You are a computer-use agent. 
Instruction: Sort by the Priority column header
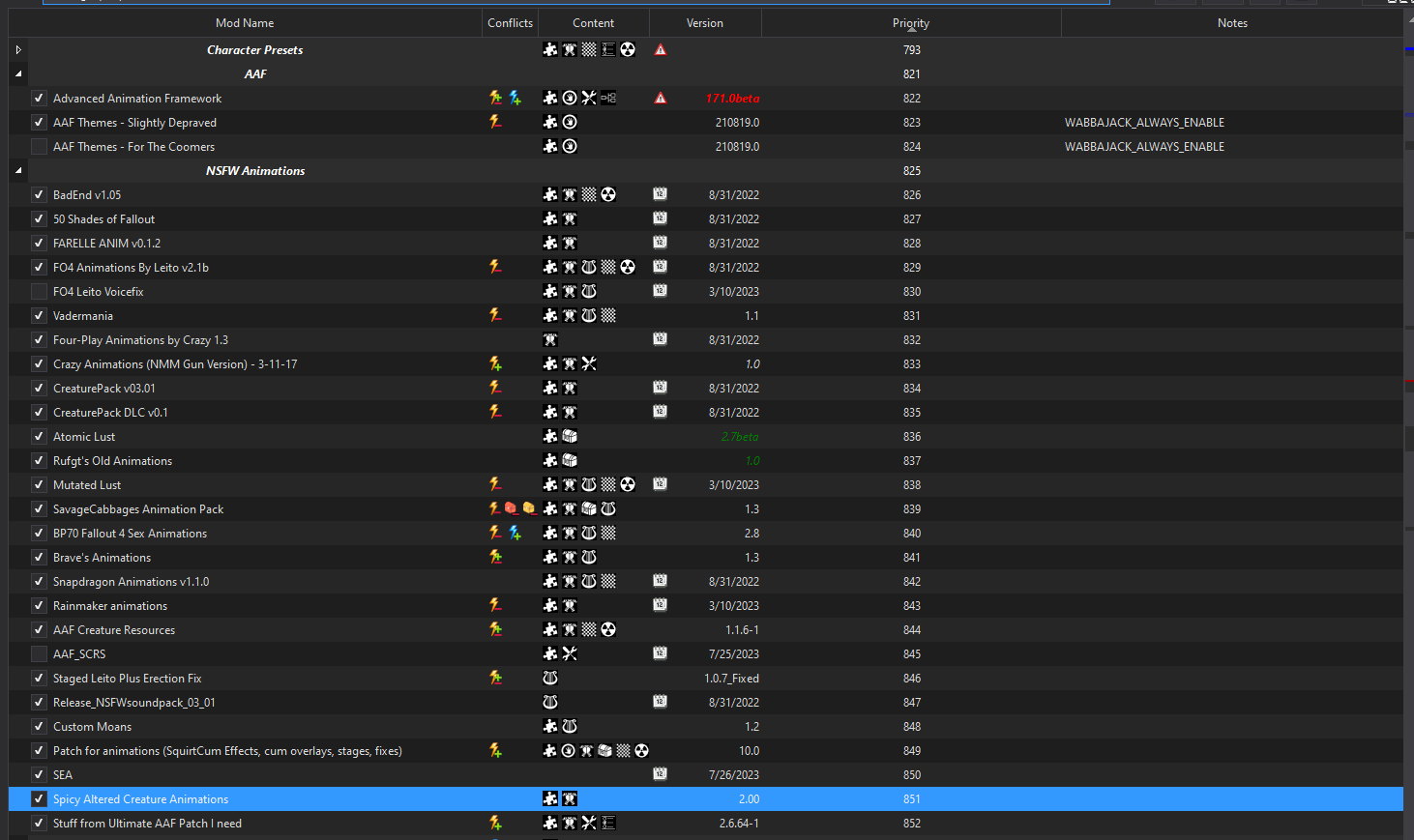click(x=911, y=23)
